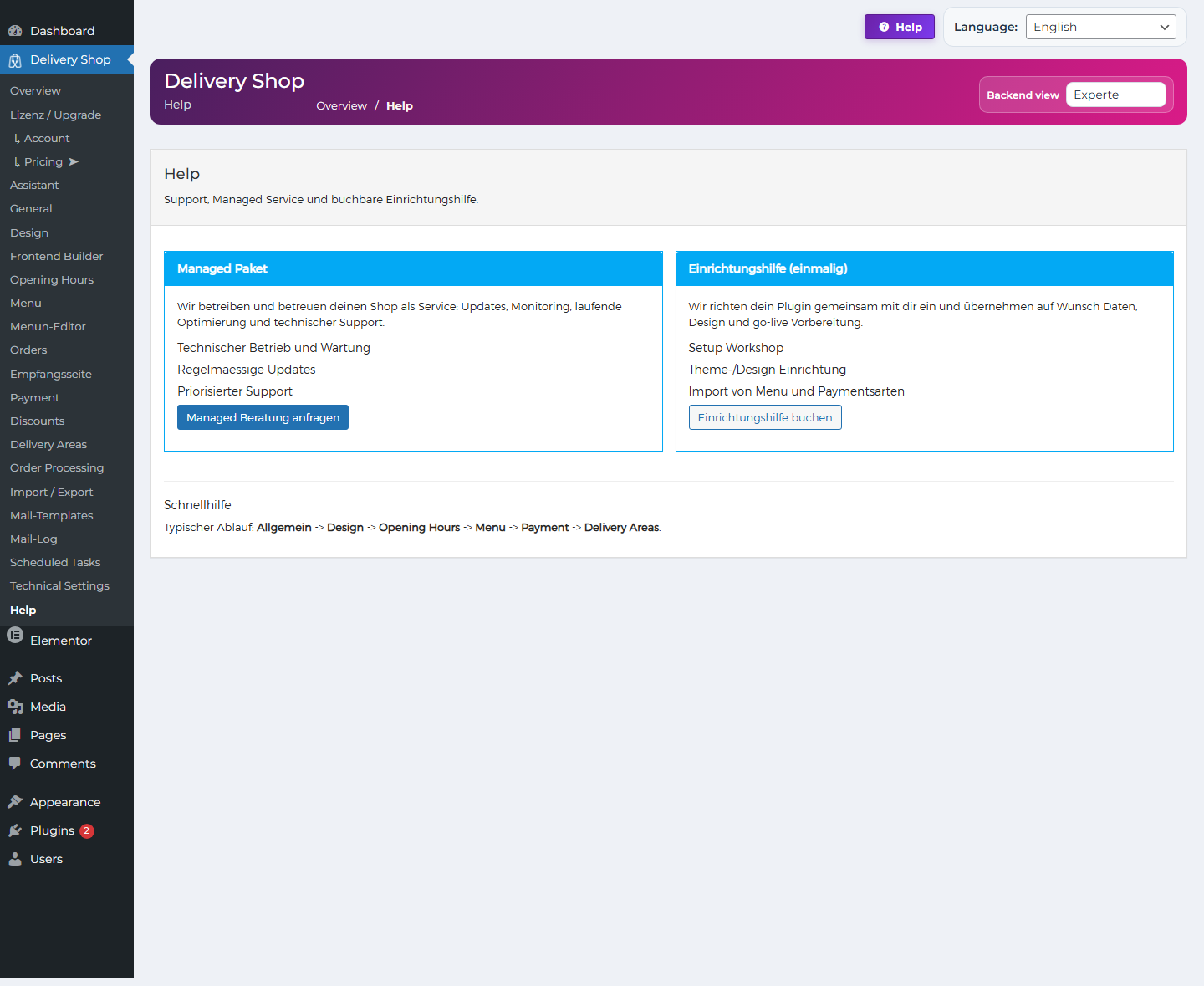Follow the Allgemein quick-help link
This screenshot has height=986, width=1204.
point(284,528)
